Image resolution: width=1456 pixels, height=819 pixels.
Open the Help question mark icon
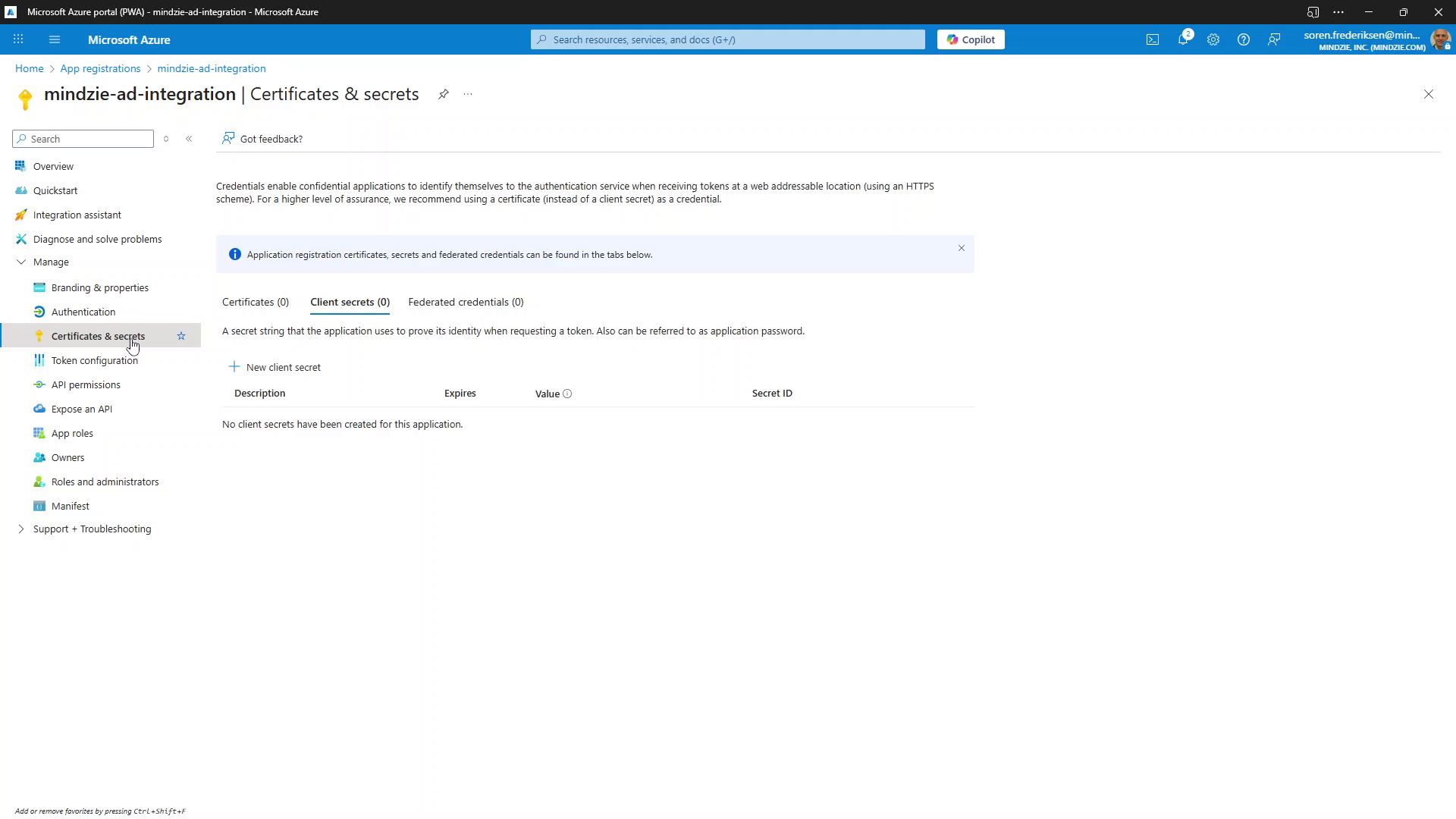[1244, 39]
